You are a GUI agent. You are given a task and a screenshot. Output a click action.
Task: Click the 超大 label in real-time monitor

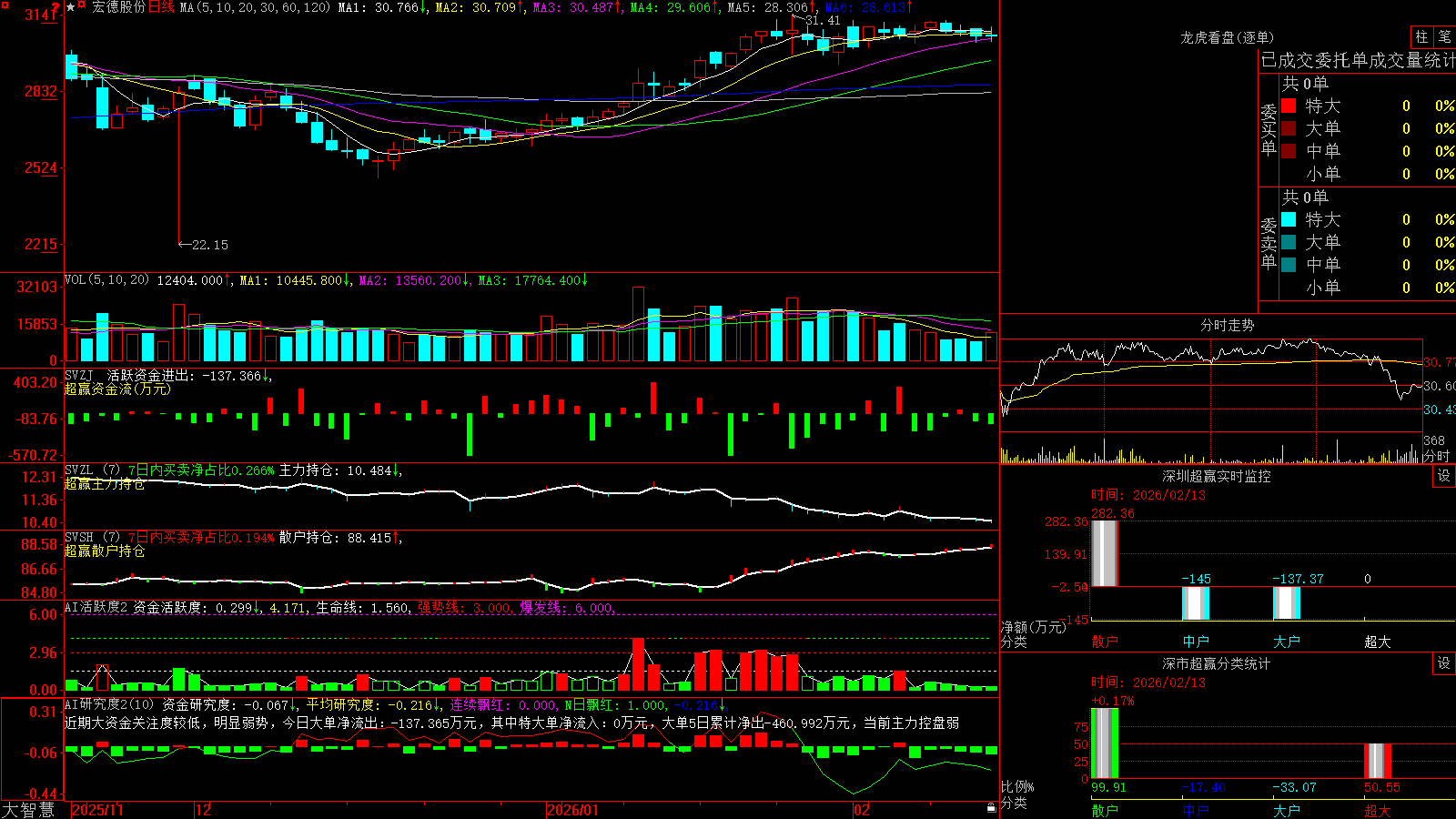pos(1378,642)
